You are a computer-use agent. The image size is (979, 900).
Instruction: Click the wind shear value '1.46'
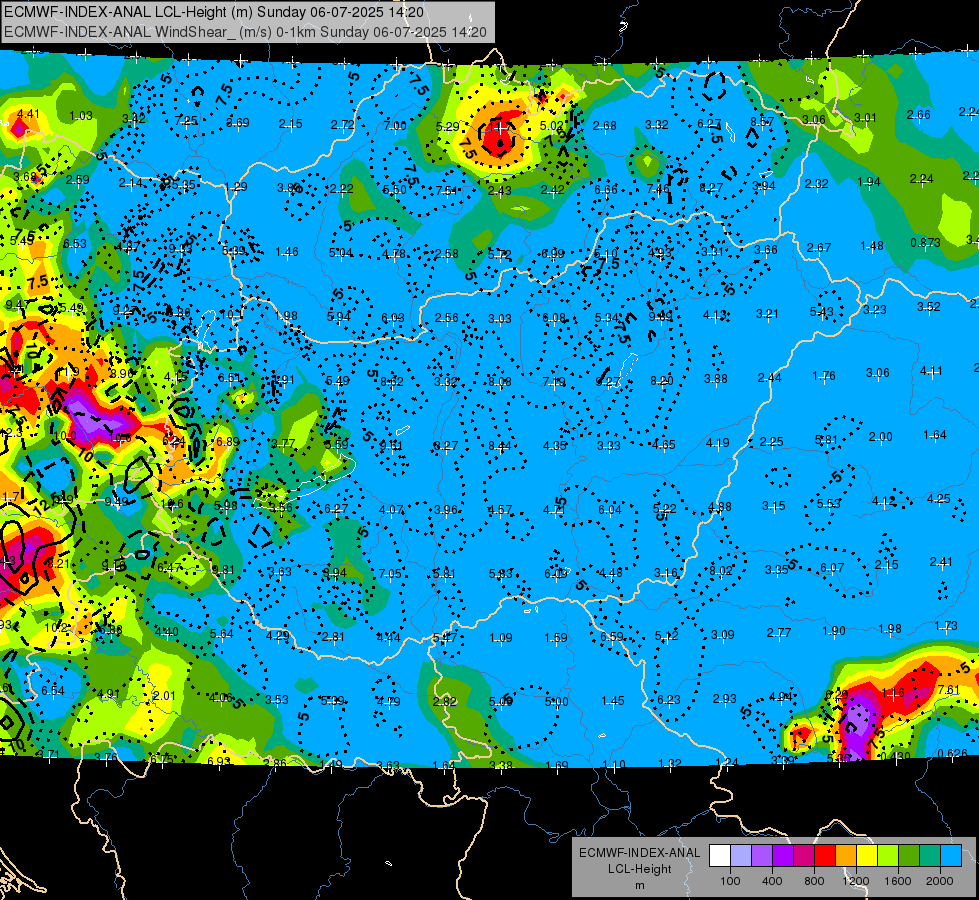click(287, 252)
